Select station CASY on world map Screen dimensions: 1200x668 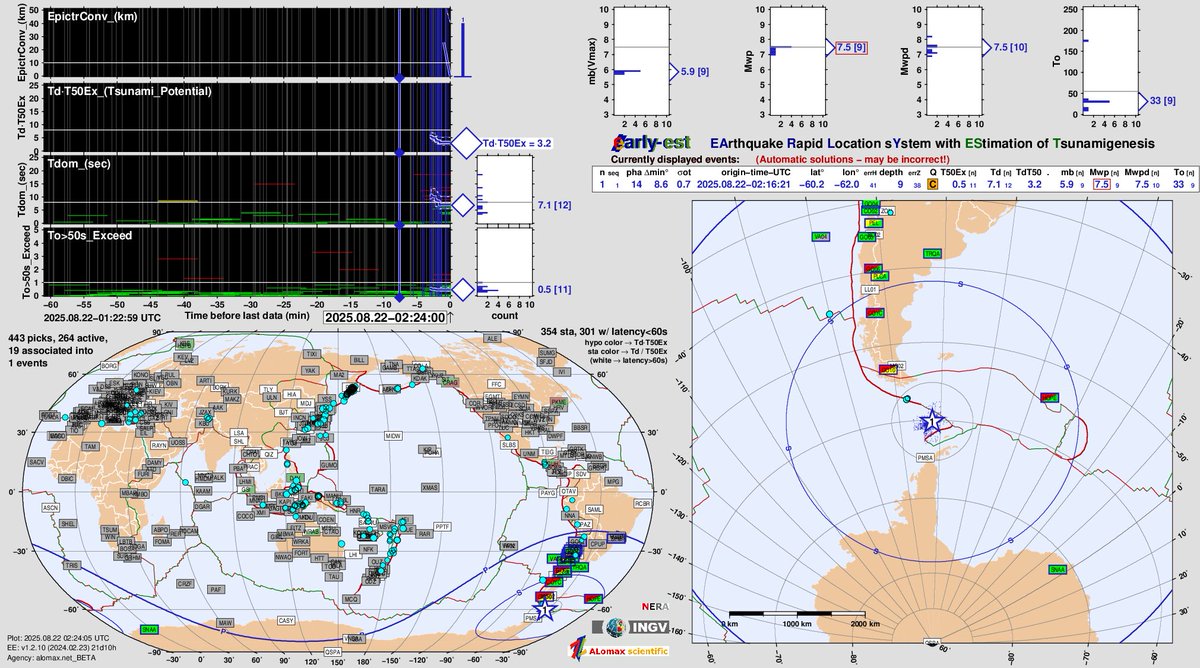coord(287,620)
